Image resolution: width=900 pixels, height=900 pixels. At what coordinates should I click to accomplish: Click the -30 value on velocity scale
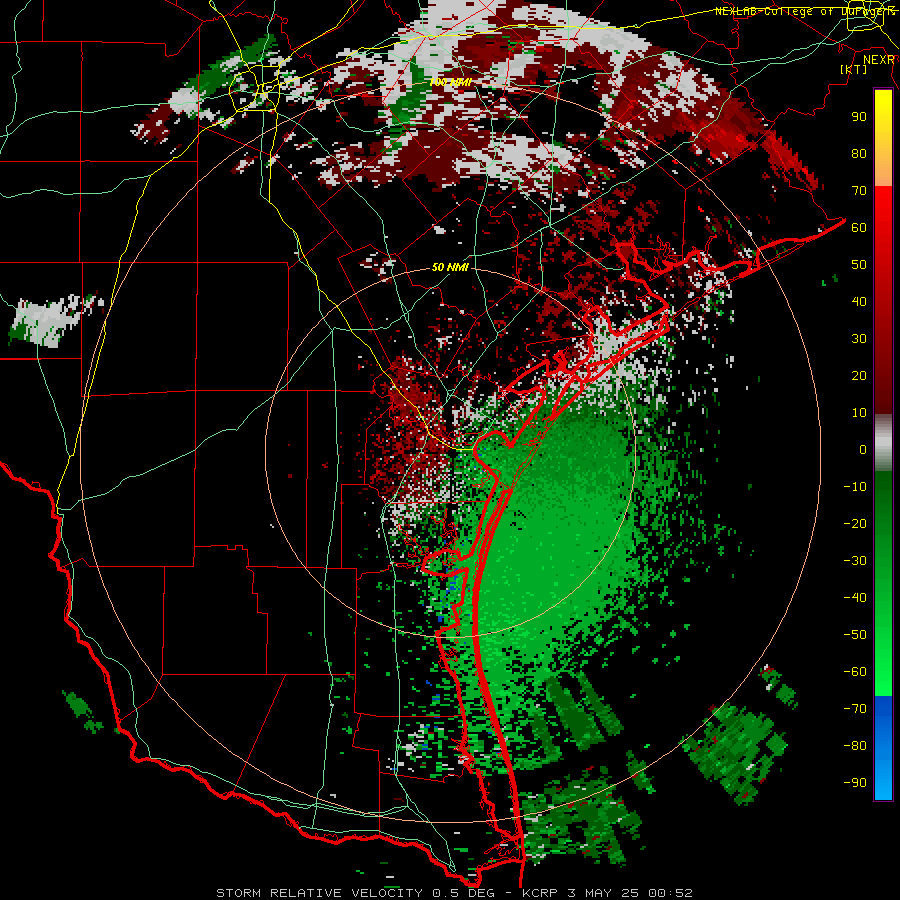point(855,561)
